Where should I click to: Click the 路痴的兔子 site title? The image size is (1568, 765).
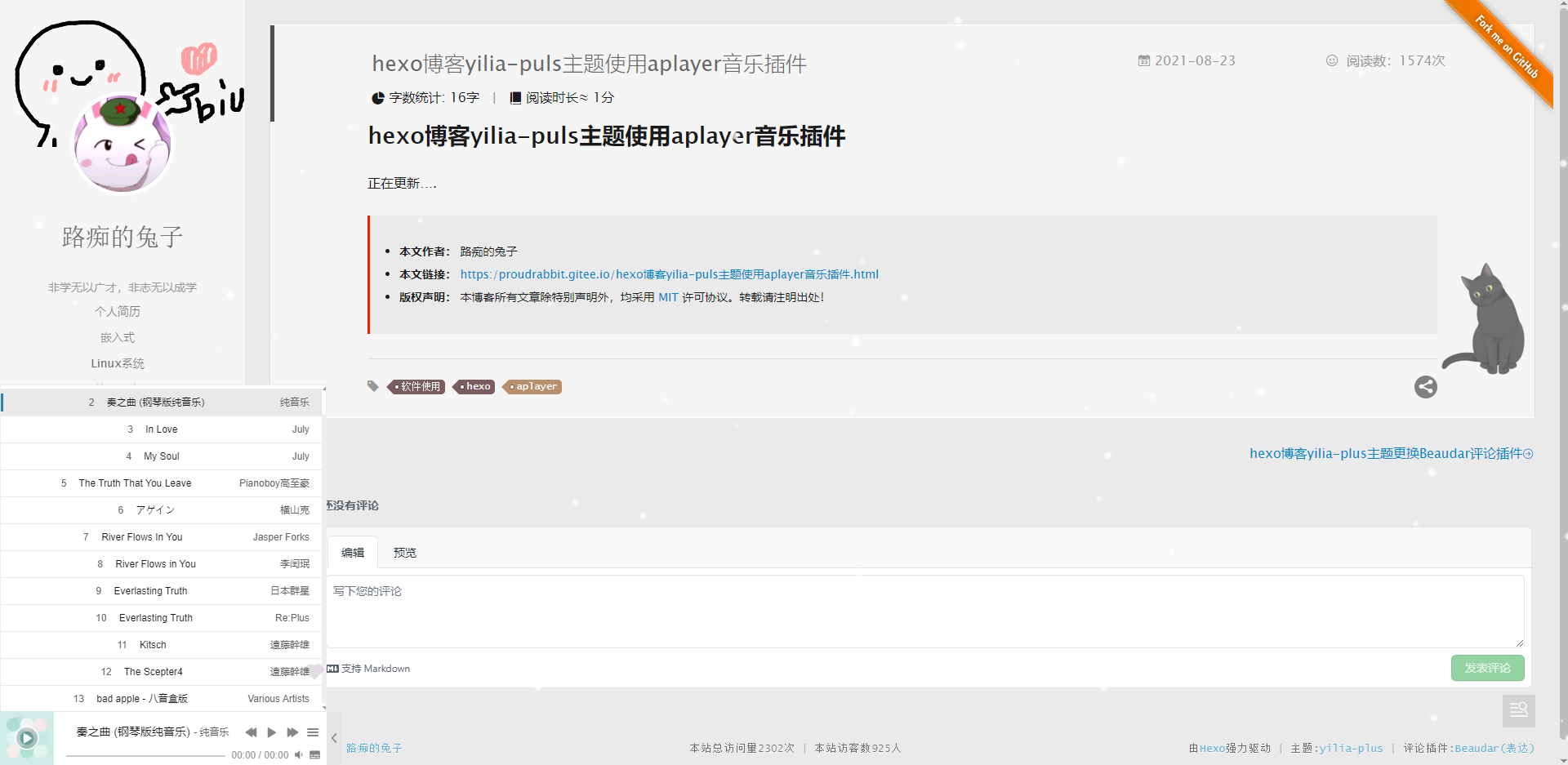click(122, 237)
